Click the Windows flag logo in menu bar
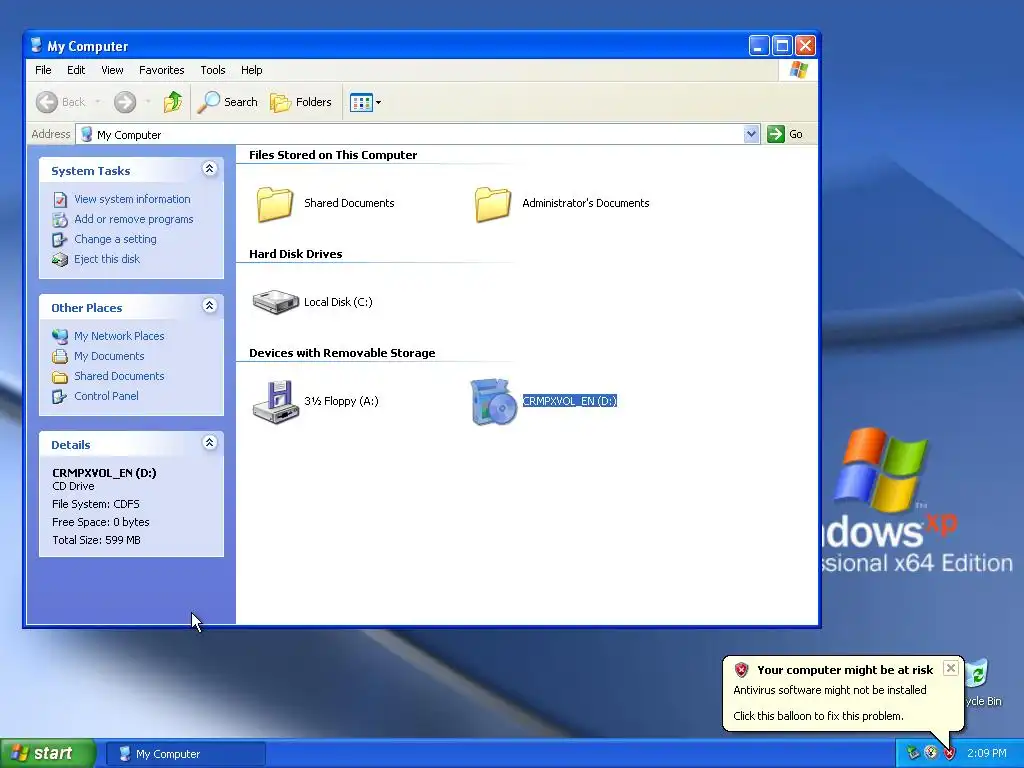This screenshot has height=768, width=1024. tap(799, 70)
